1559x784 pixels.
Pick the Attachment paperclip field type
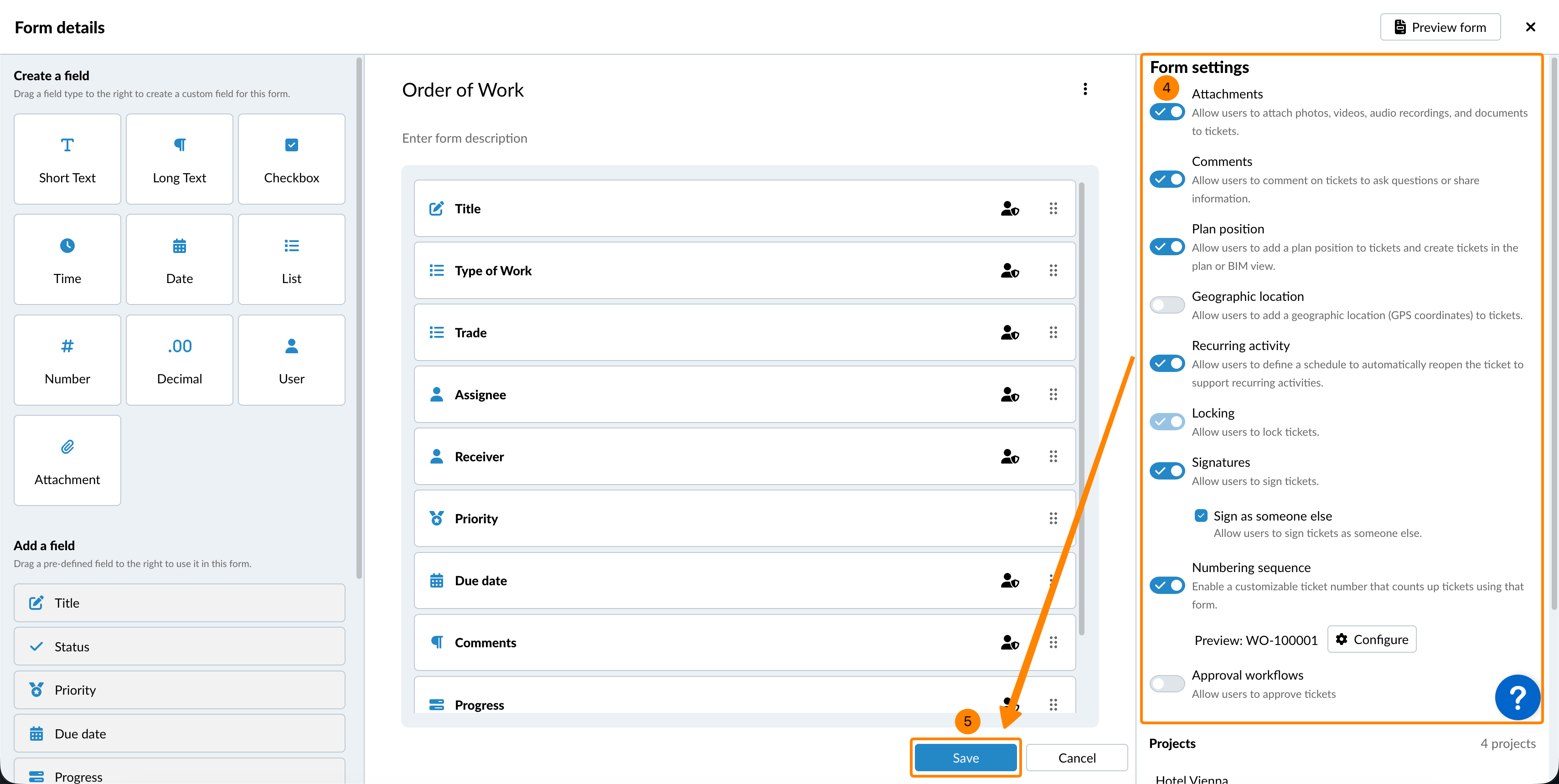click(x=67, y=460)
